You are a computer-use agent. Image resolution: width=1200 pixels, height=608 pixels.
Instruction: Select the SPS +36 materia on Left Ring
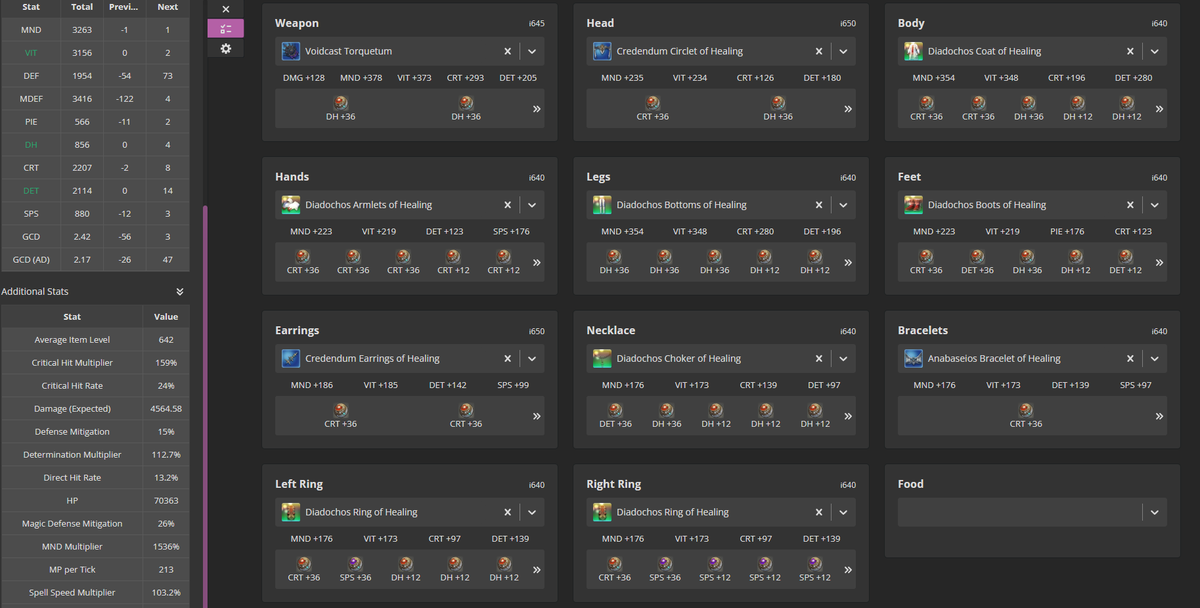pos(355,570)
